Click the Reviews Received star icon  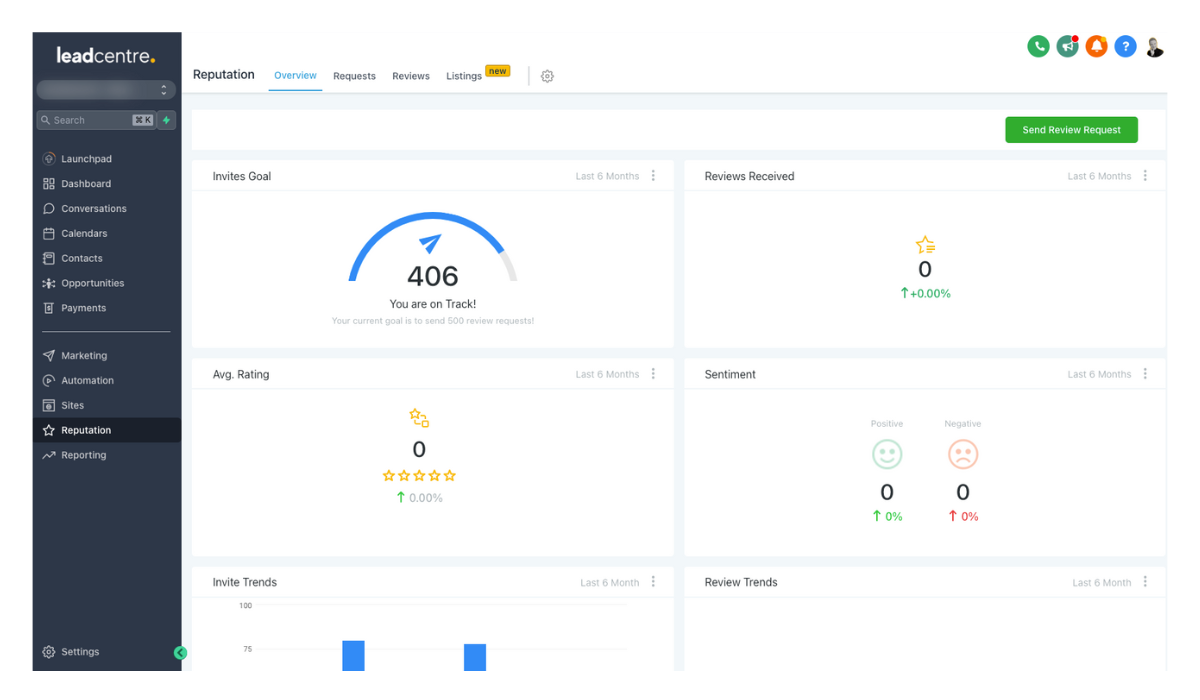[x=925, y=245]
